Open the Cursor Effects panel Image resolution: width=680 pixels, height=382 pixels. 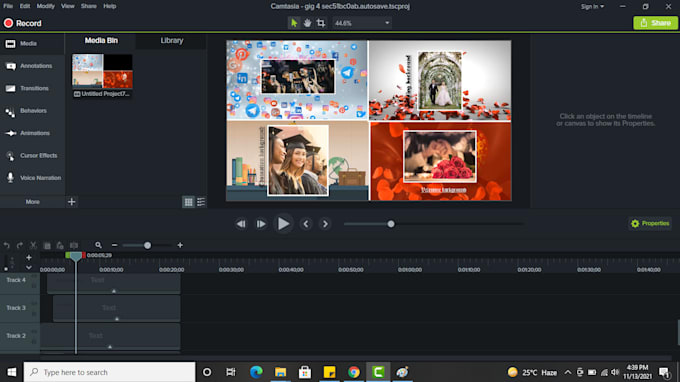[32, 156]
